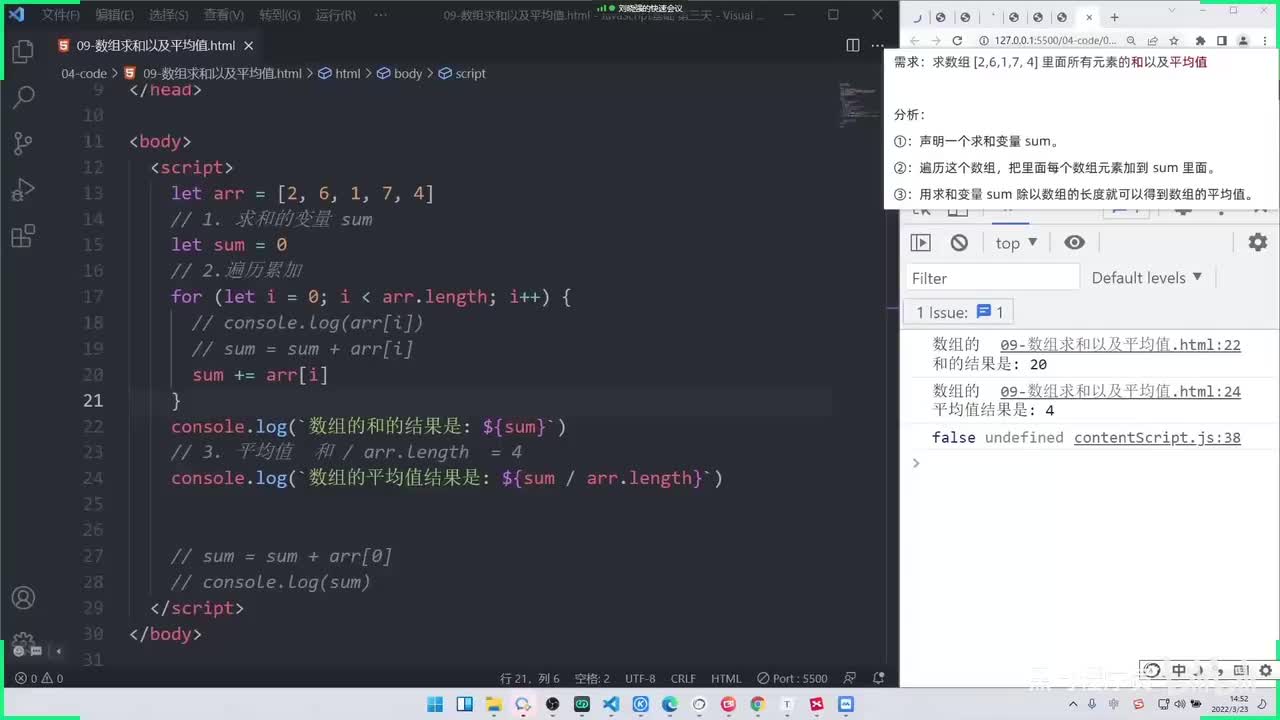Open Chrome on taskbar

(757, 704)
